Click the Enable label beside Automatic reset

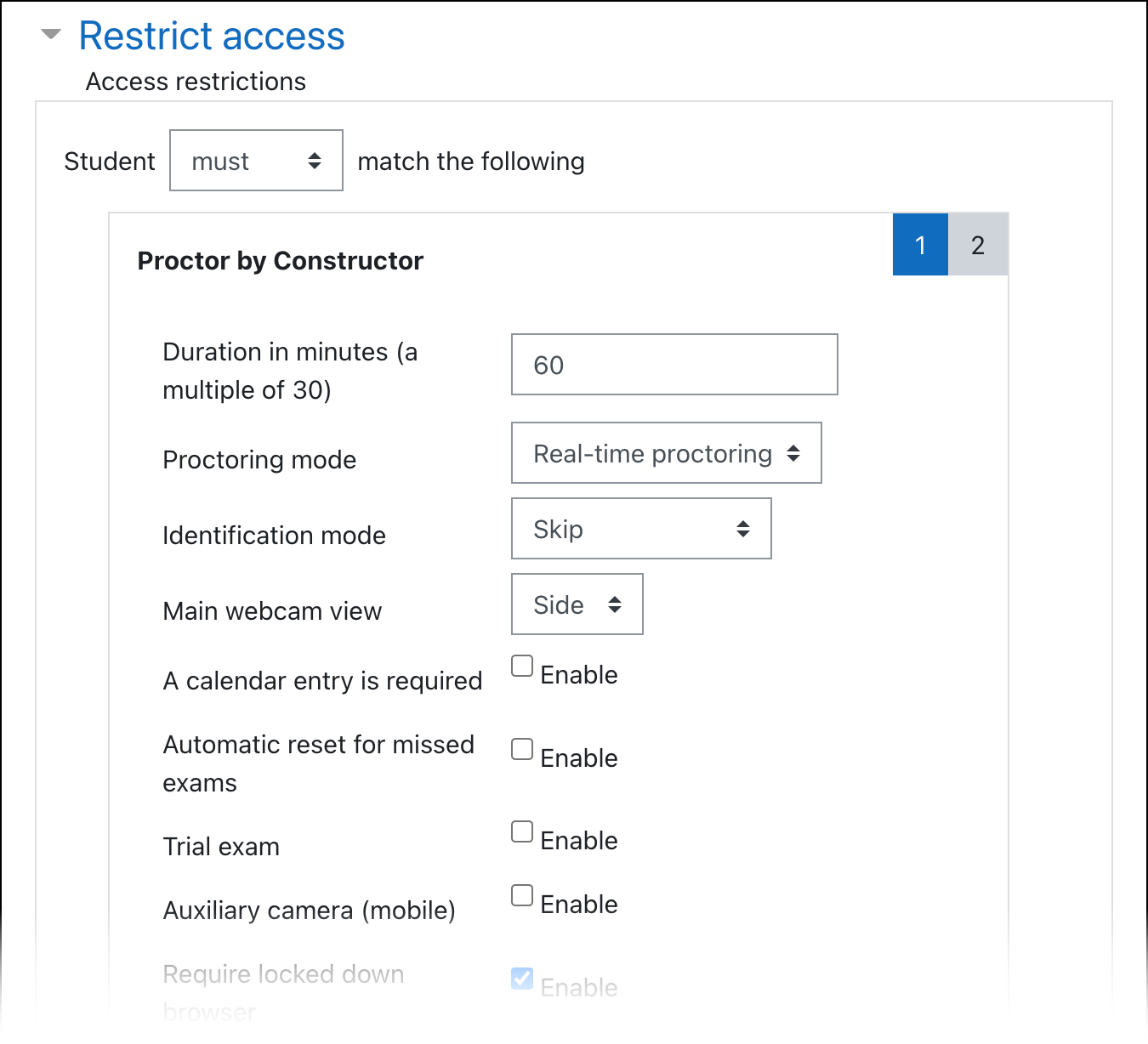point(579,758)
